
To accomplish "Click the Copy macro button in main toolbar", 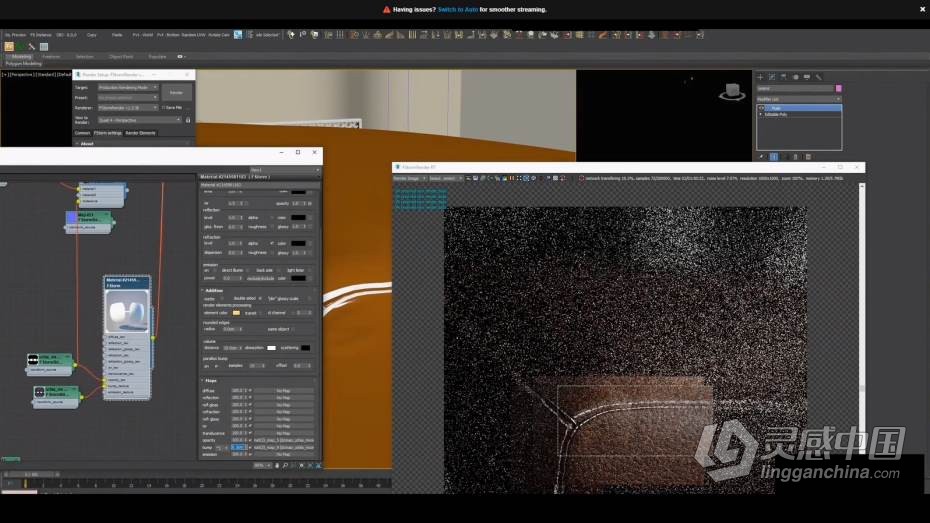I will (x=91, y=35).
